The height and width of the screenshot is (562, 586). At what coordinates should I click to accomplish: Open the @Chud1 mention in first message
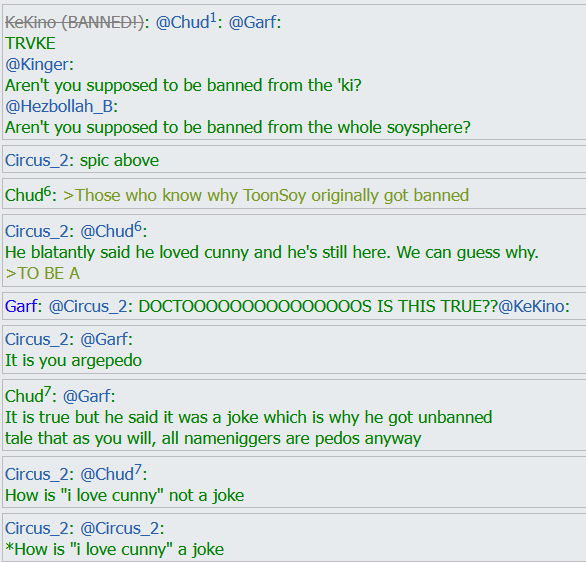coord(186,22)
